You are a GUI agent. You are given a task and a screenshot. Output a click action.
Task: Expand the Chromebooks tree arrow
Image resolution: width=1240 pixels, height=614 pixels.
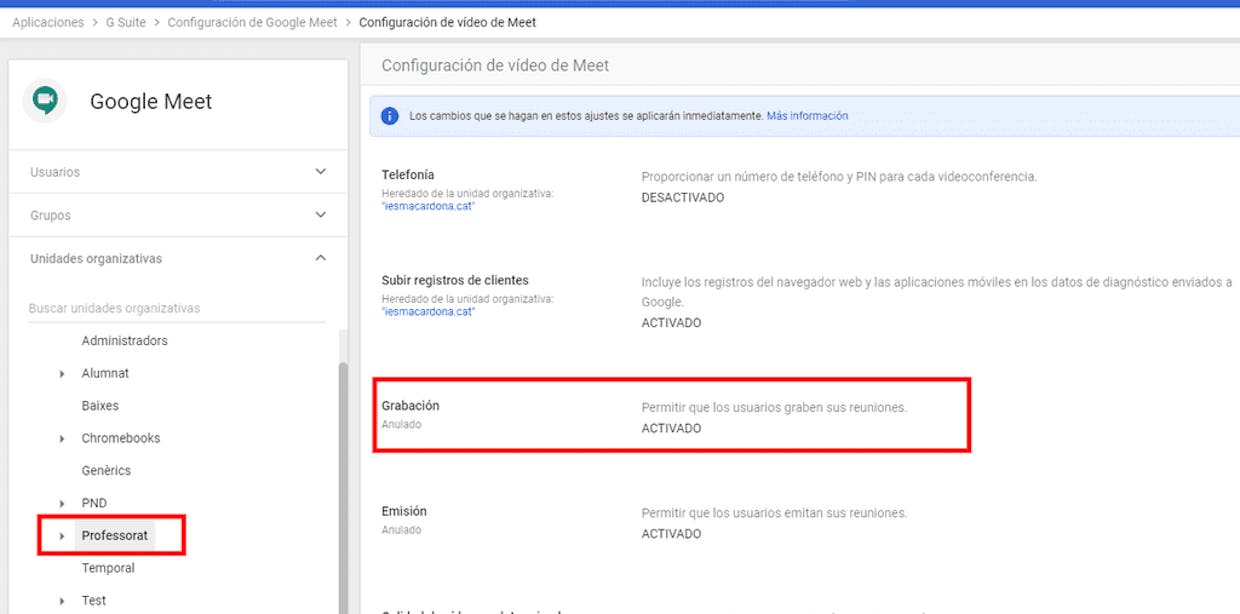click(x=62, y=439)
